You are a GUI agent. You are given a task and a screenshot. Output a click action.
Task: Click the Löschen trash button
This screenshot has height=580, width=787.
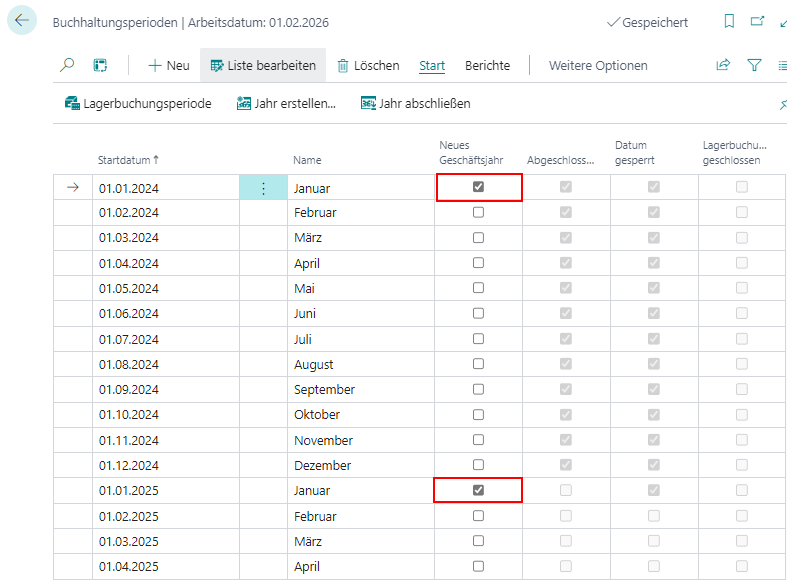pyautogui.click(x=368, y=65)
